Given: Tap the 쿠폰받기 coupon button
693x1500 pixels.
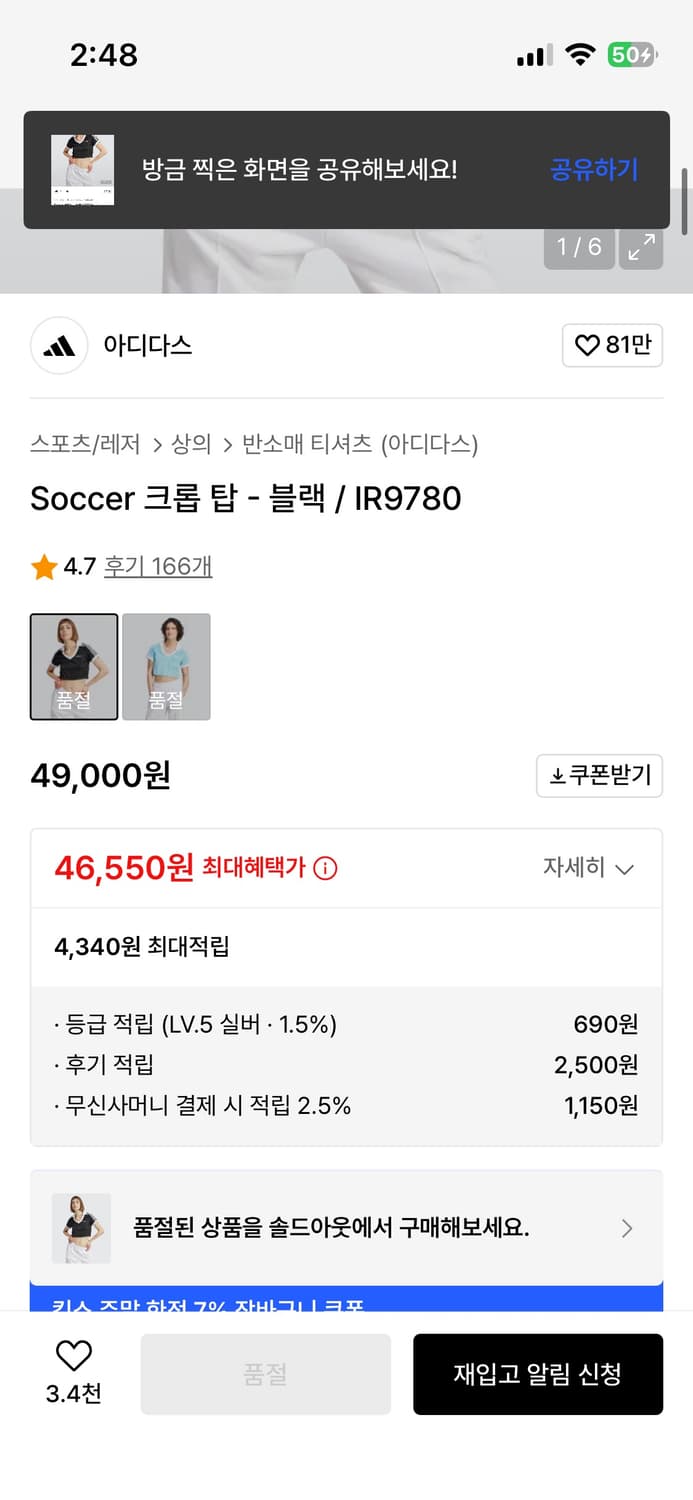Looking at the screenshot, I should 599,775.
